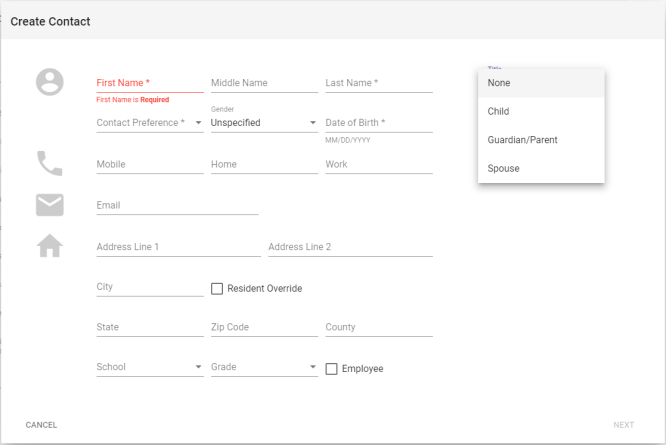Open the School dropdown

tap(149, 367)
